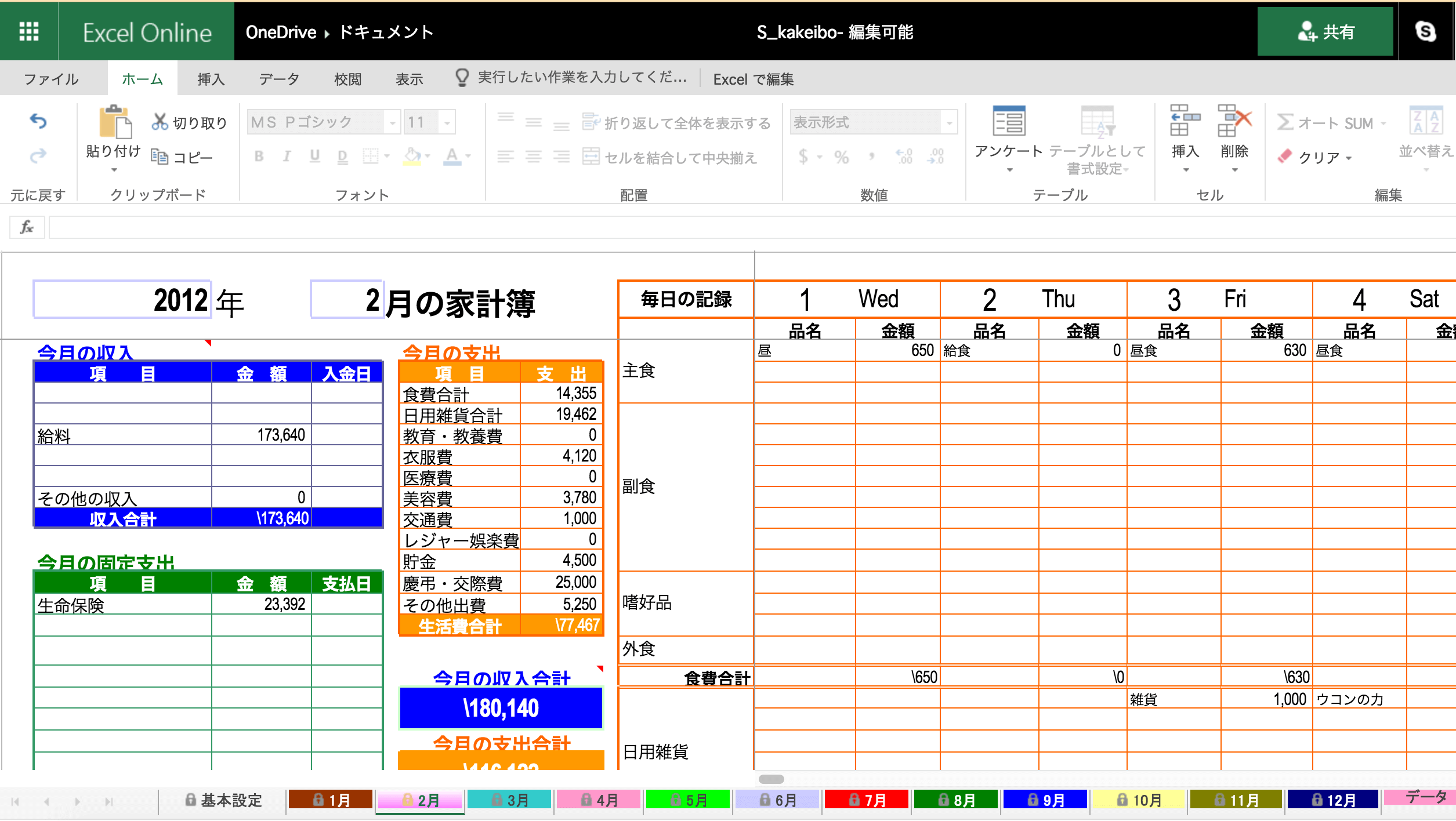Viewport: 1456px width, 821px height.
Task: Click Excel で編集 button
Action: pos(753,79)
